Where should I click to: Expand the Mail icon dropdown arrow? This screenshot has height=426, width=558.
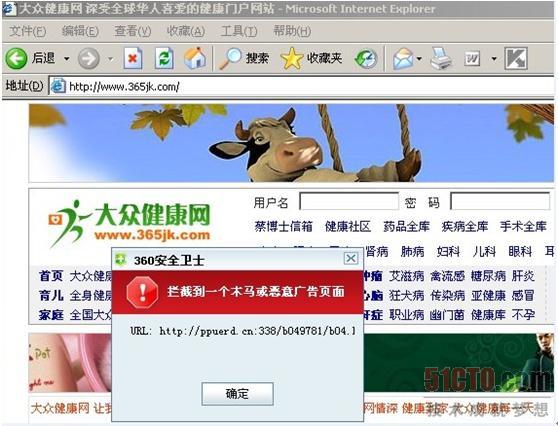pos(419,58)
